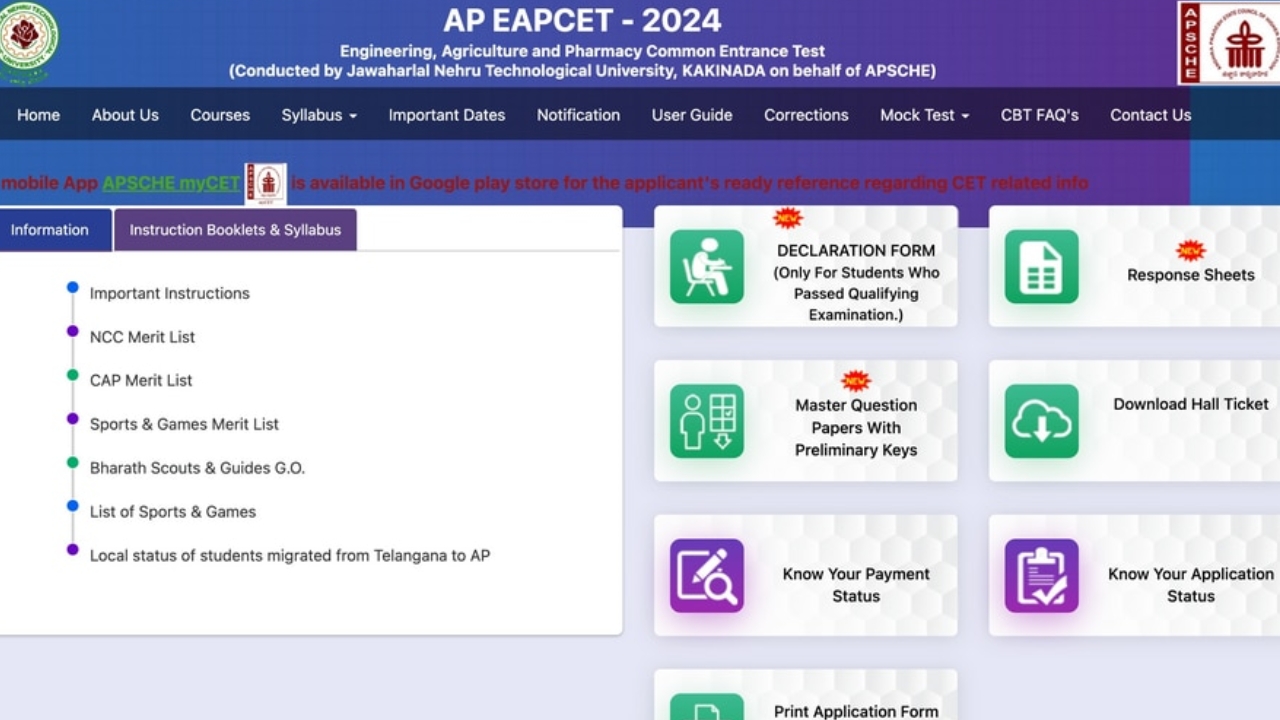Viewport: 1280px width, 720px height.
Task: Click the Response Sheets spreadsheet icon
Action: [1042, 267]
